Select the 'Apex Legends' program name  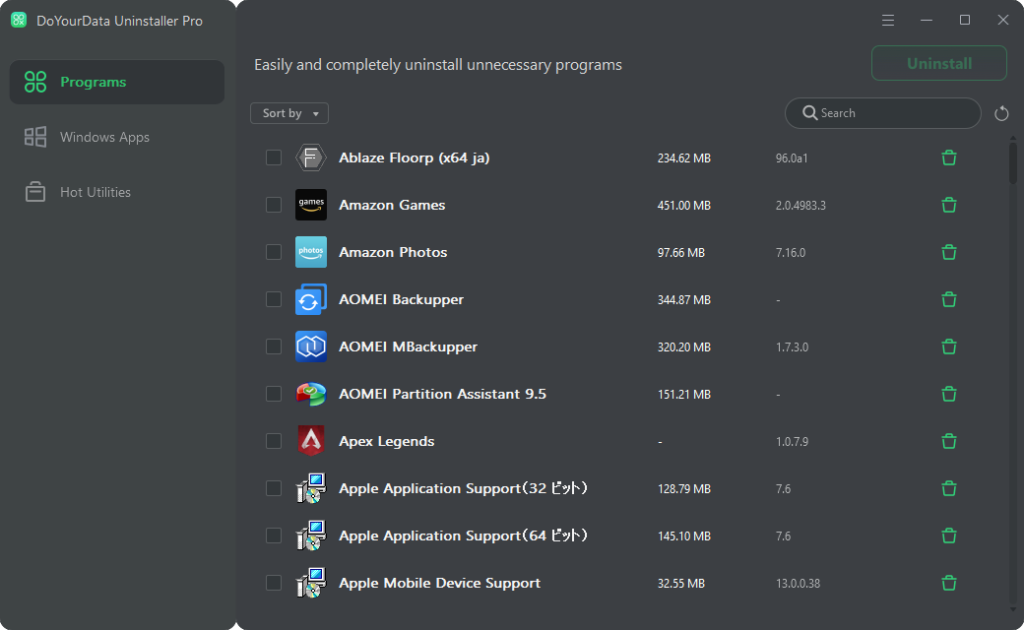[387, 441]
